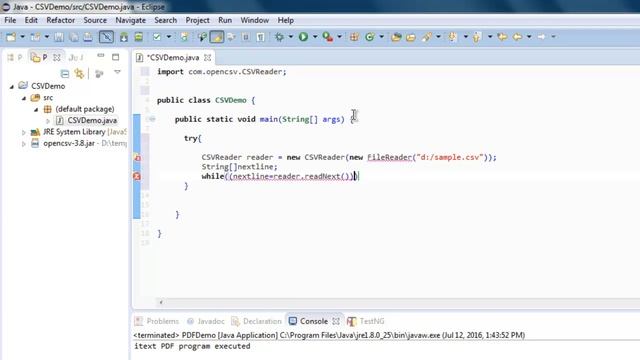Close the CSVDemo.java editor tab
The width and height of the screenshot is (640, 360).
pyautogui.click(x=207, y=58)
